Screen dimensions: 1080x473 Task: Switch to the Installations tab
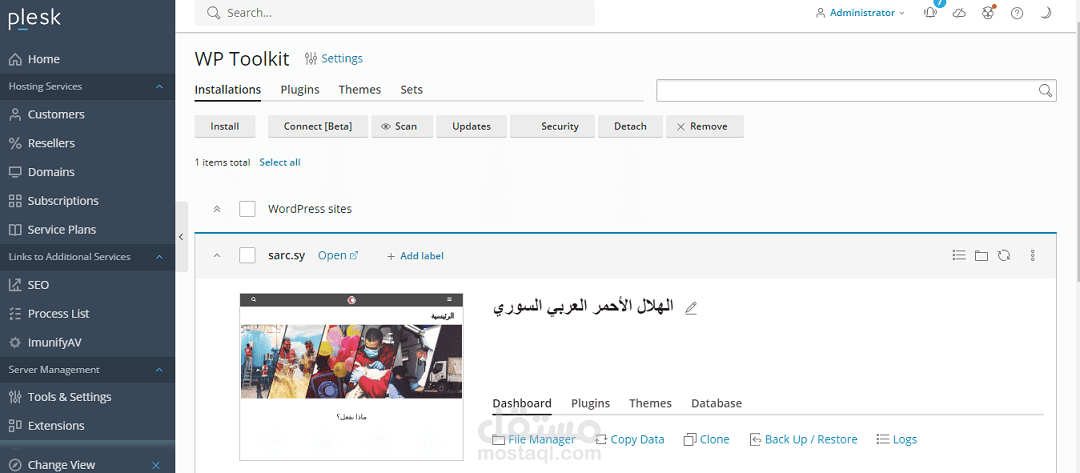tap(227, 90)
